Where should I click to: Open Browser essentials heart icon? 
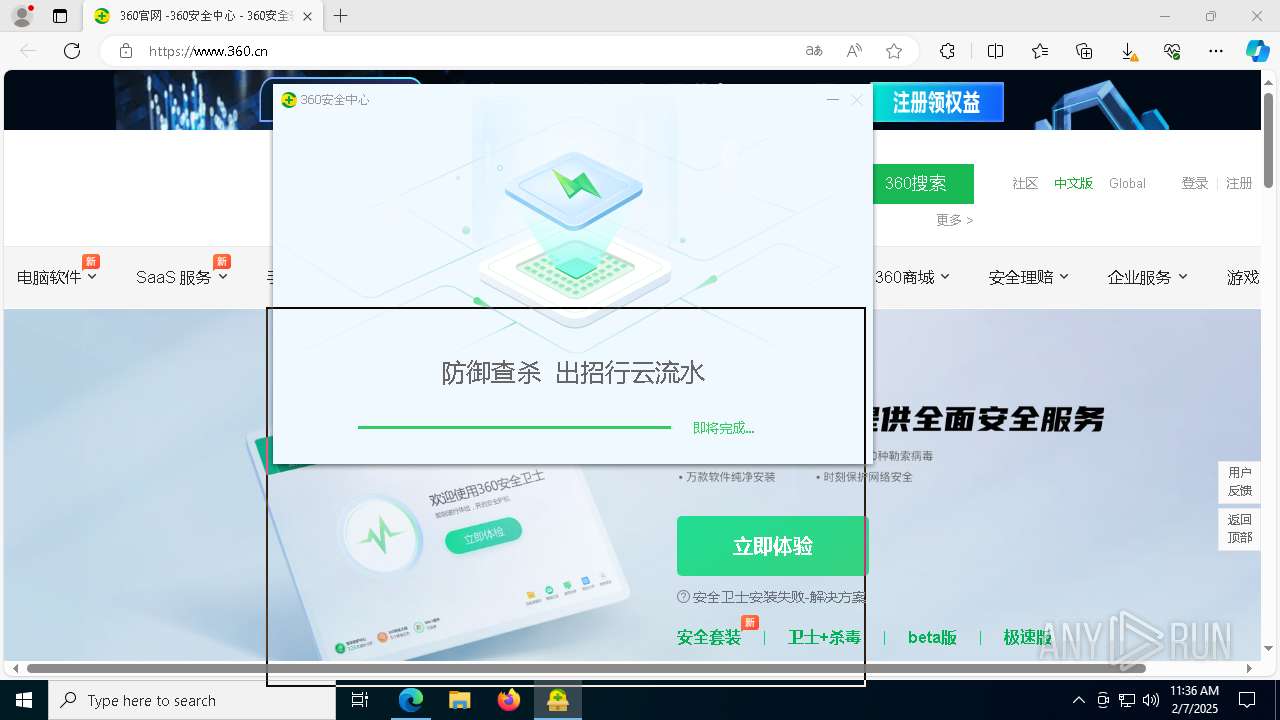pos(1172,51)
